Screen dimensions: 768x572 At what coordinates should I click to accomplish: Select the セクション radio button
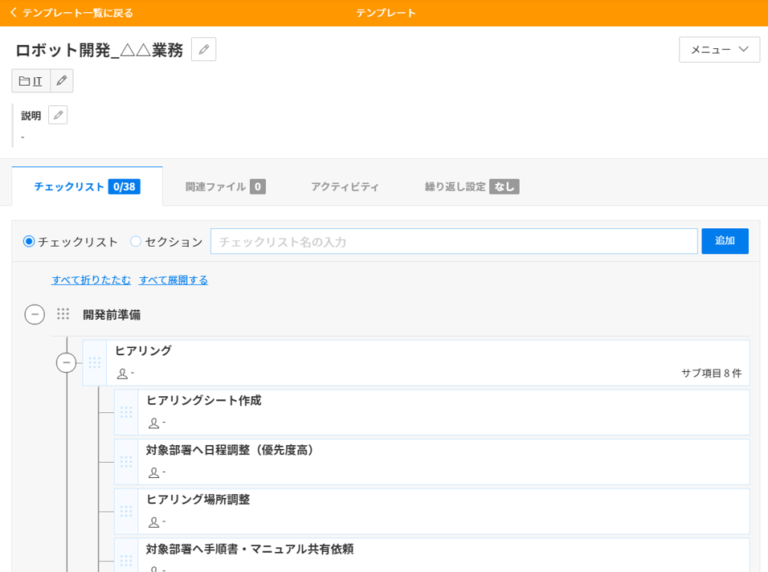(x=136, y=242)
